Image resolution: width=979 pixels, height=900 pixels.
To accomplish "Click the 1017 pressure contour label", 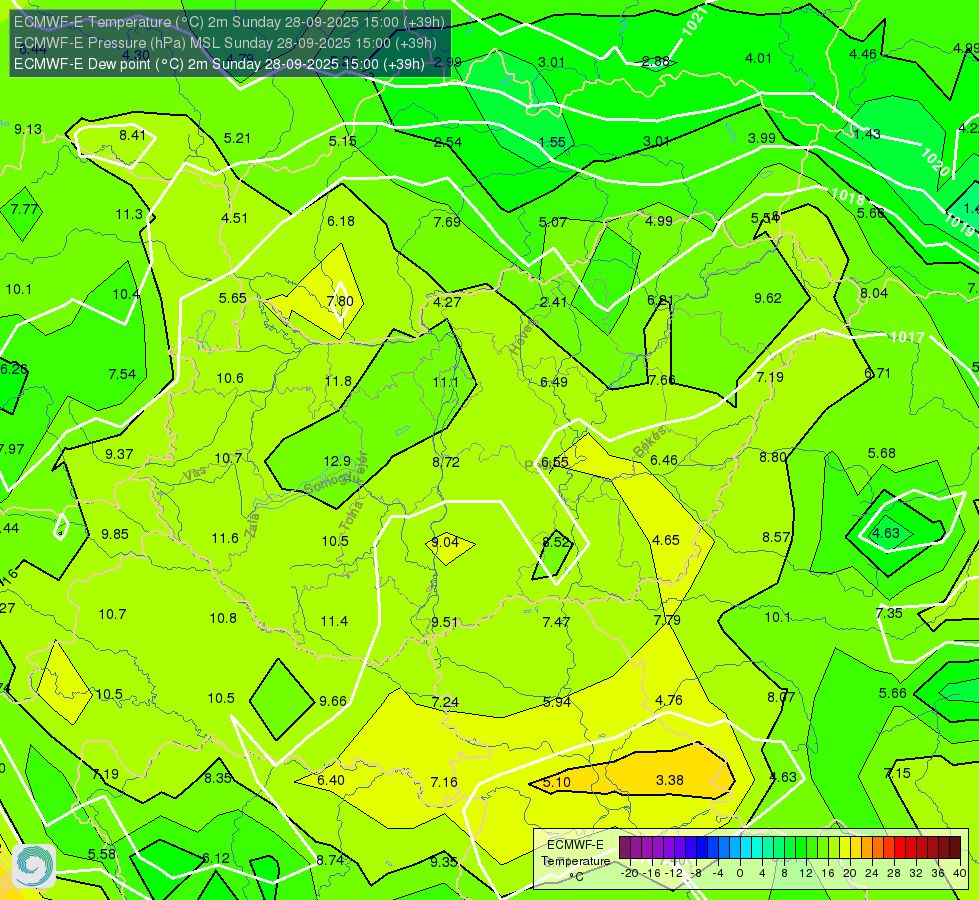I will (907, 337).
